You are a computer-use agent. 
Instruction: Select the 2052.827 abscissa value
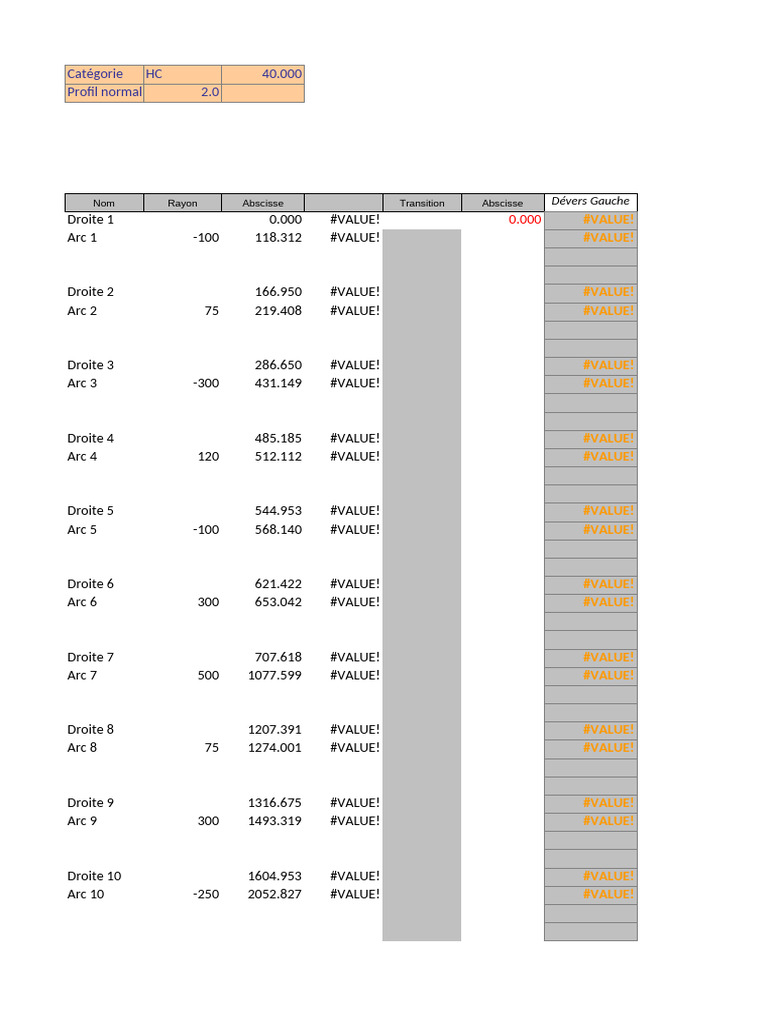[275, 894]
